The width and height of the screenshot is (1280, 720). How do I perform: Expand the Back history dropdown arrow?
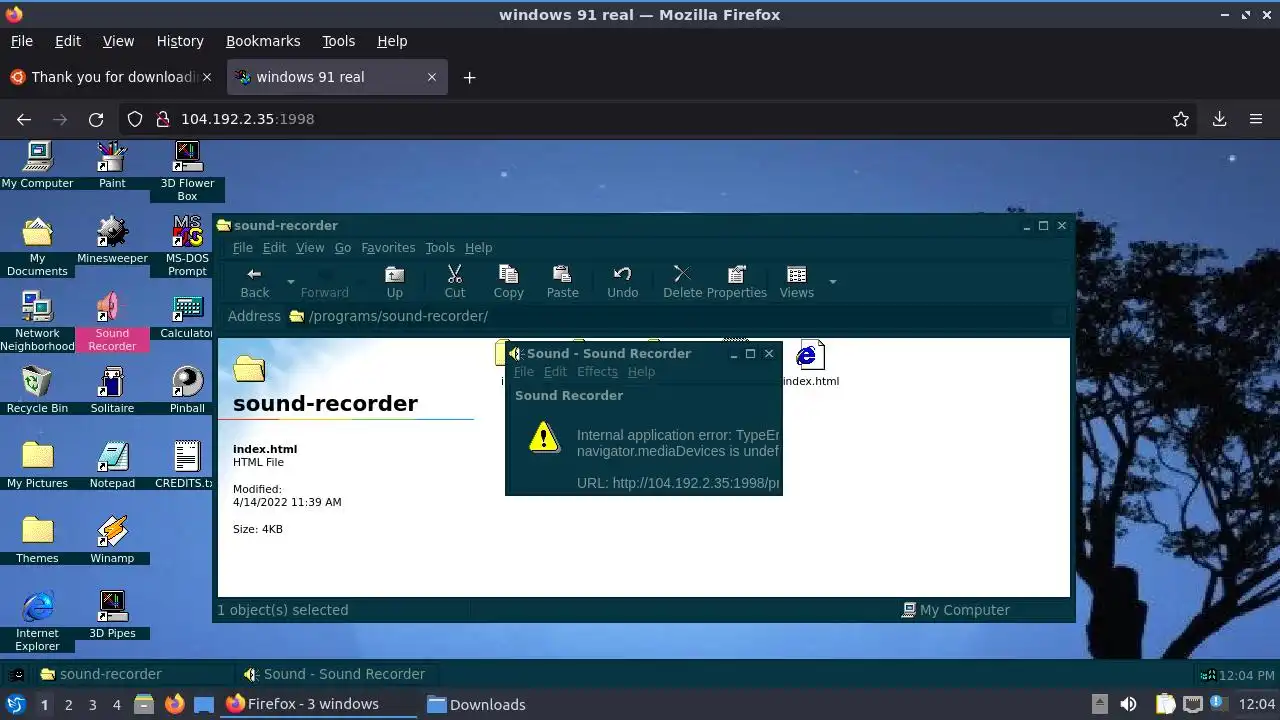click(x=290, y=282)
